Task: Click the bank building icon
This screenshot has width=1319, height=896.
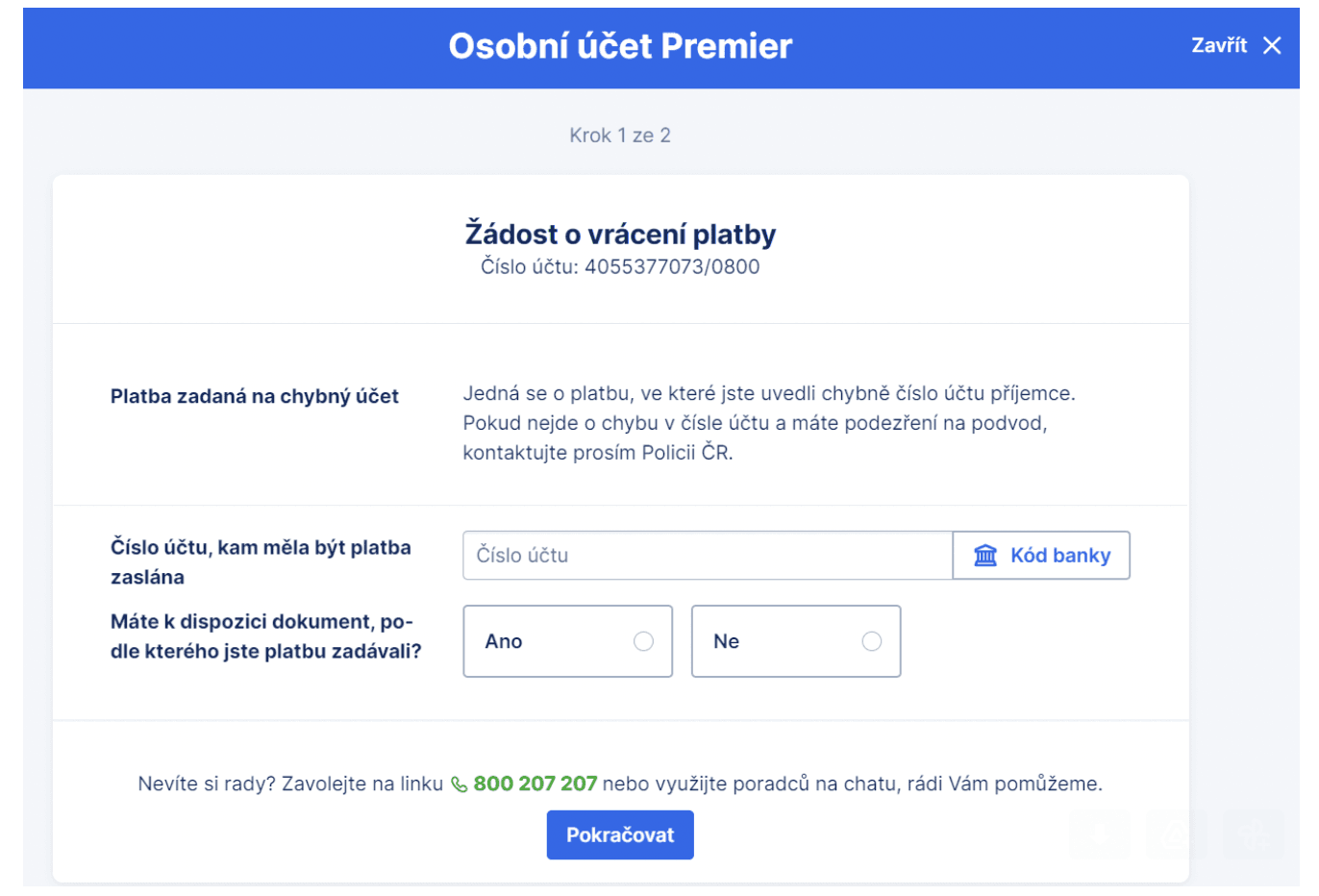Action: pos(985,556)
